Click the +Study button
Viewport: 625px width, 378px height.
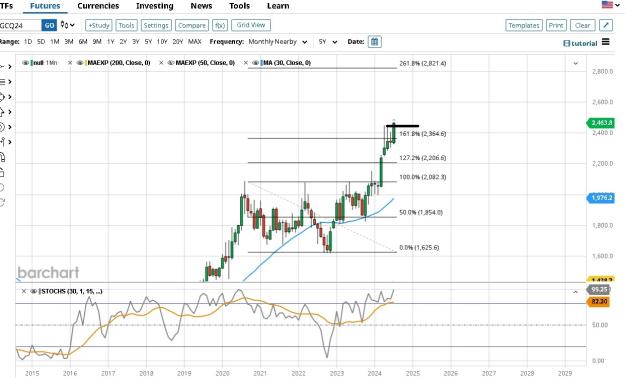[x=98, y=25]
